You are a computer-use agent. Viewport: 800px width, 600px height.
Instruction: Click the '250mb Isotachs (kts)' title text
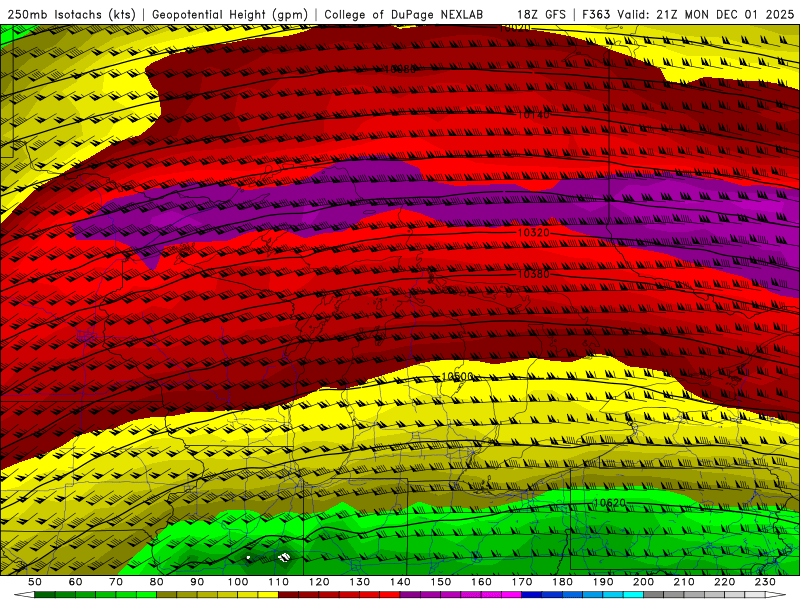[71, 14]
